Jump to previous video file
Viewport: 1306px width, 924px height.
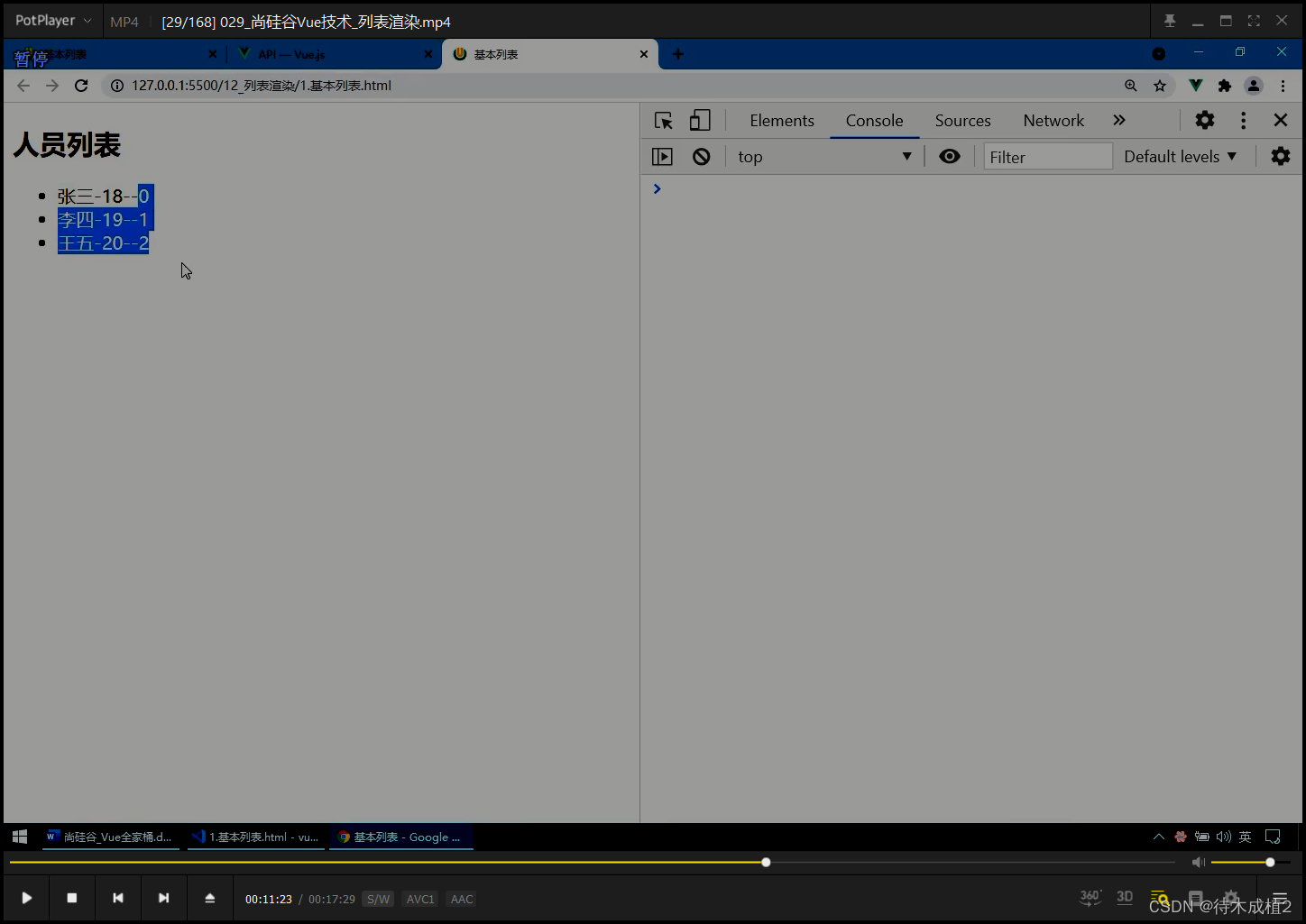tap(118, 898)
